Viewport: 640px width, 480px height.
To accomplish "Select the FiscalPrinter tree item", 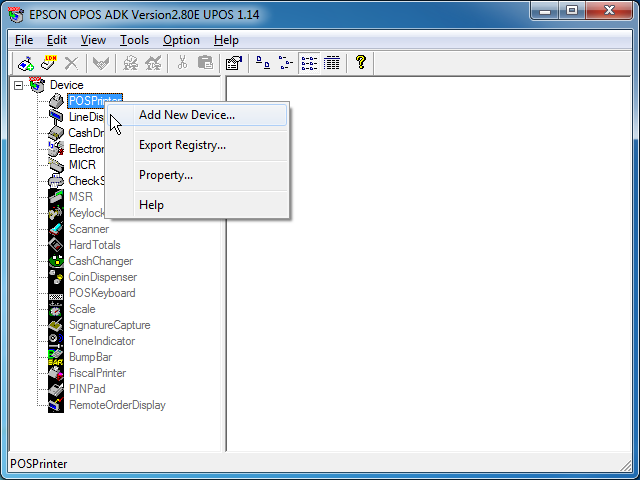I will (98, 373).
